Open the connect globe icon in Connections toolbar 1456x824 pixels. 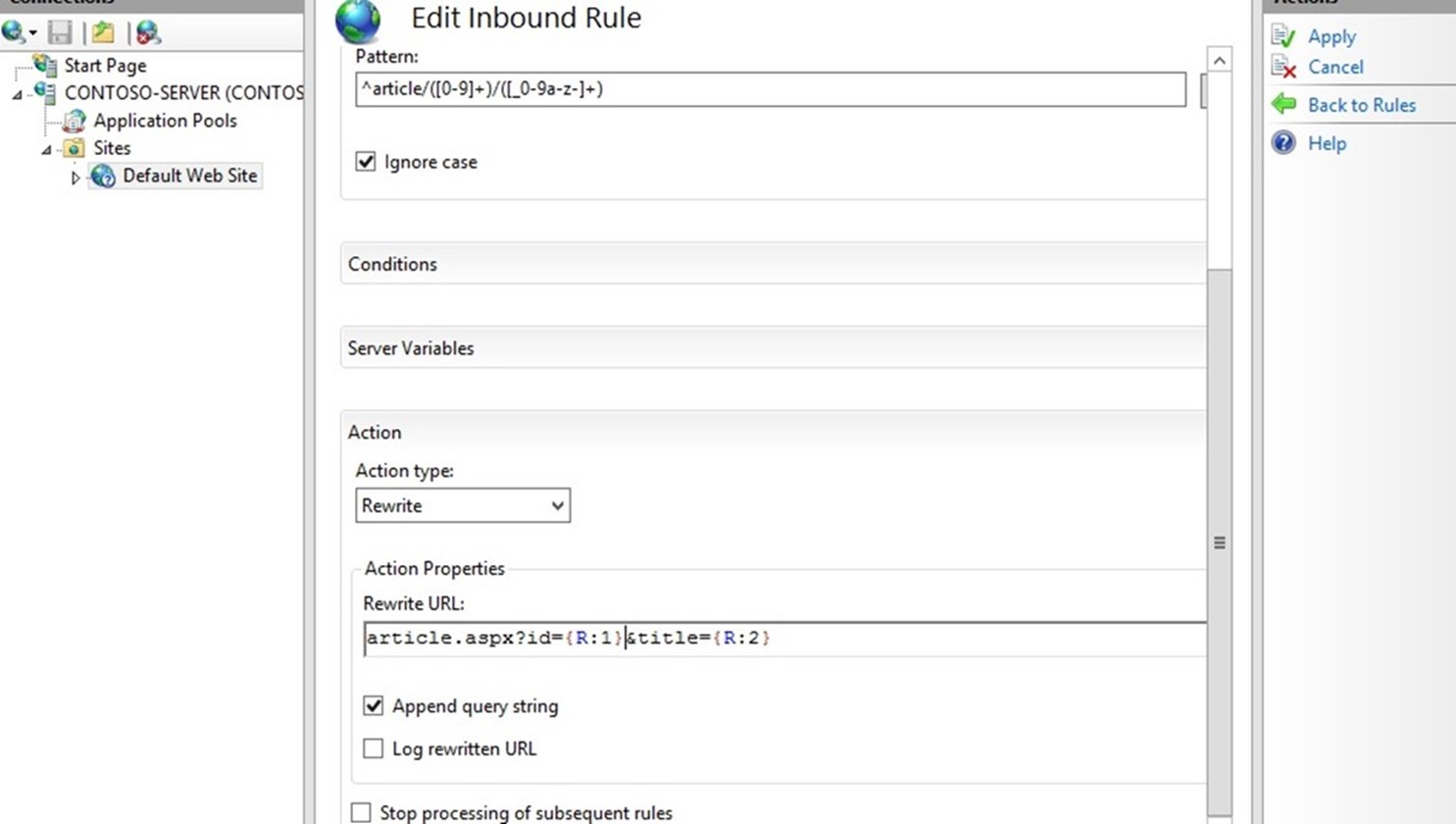[x=13, y=32]
